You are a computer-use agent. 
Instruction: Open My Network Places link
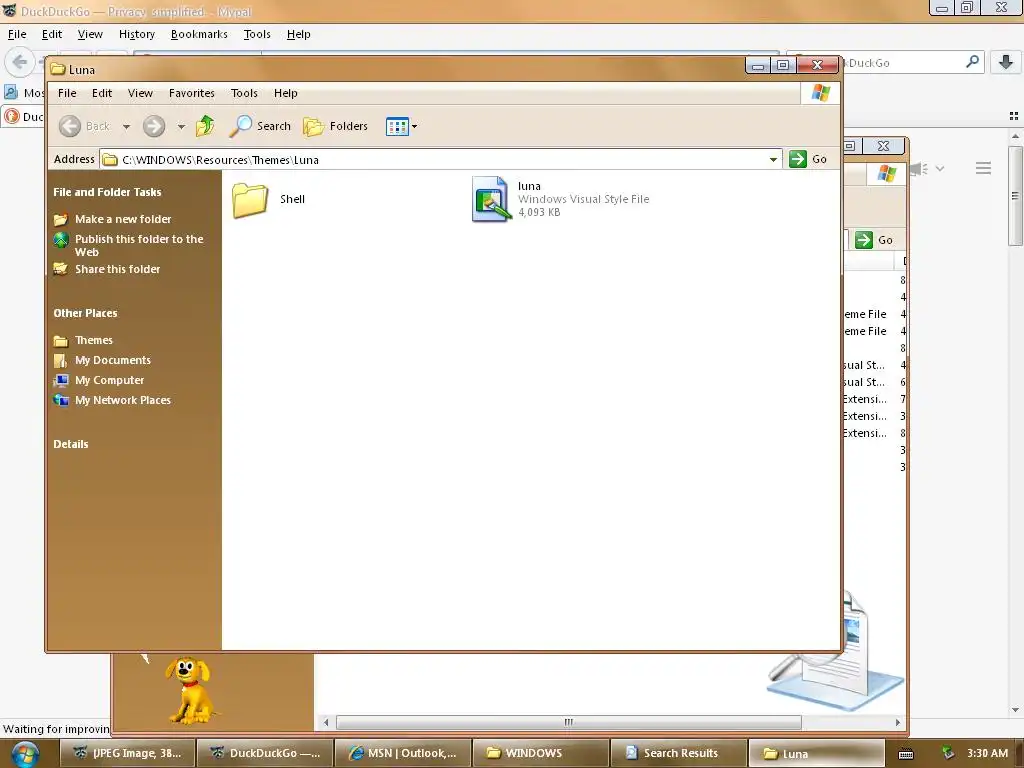pyautogui.click(x=122, y=400)
